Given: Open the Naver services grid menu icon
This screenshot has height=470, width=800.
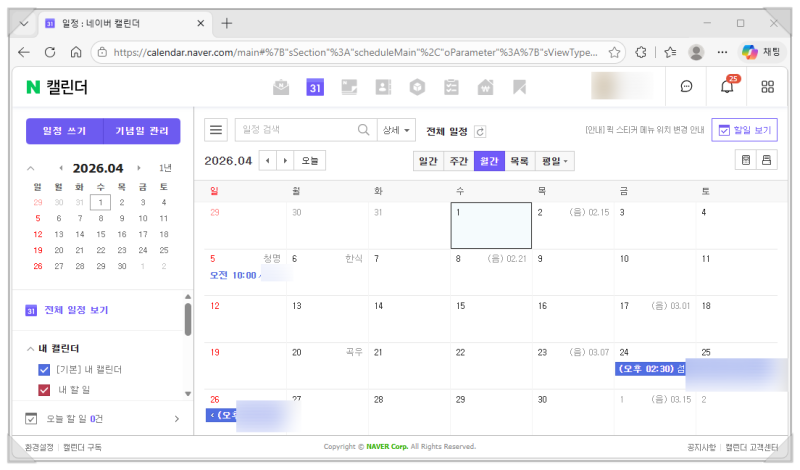Looking at the screenshot, I should click(x=767, y=87).
